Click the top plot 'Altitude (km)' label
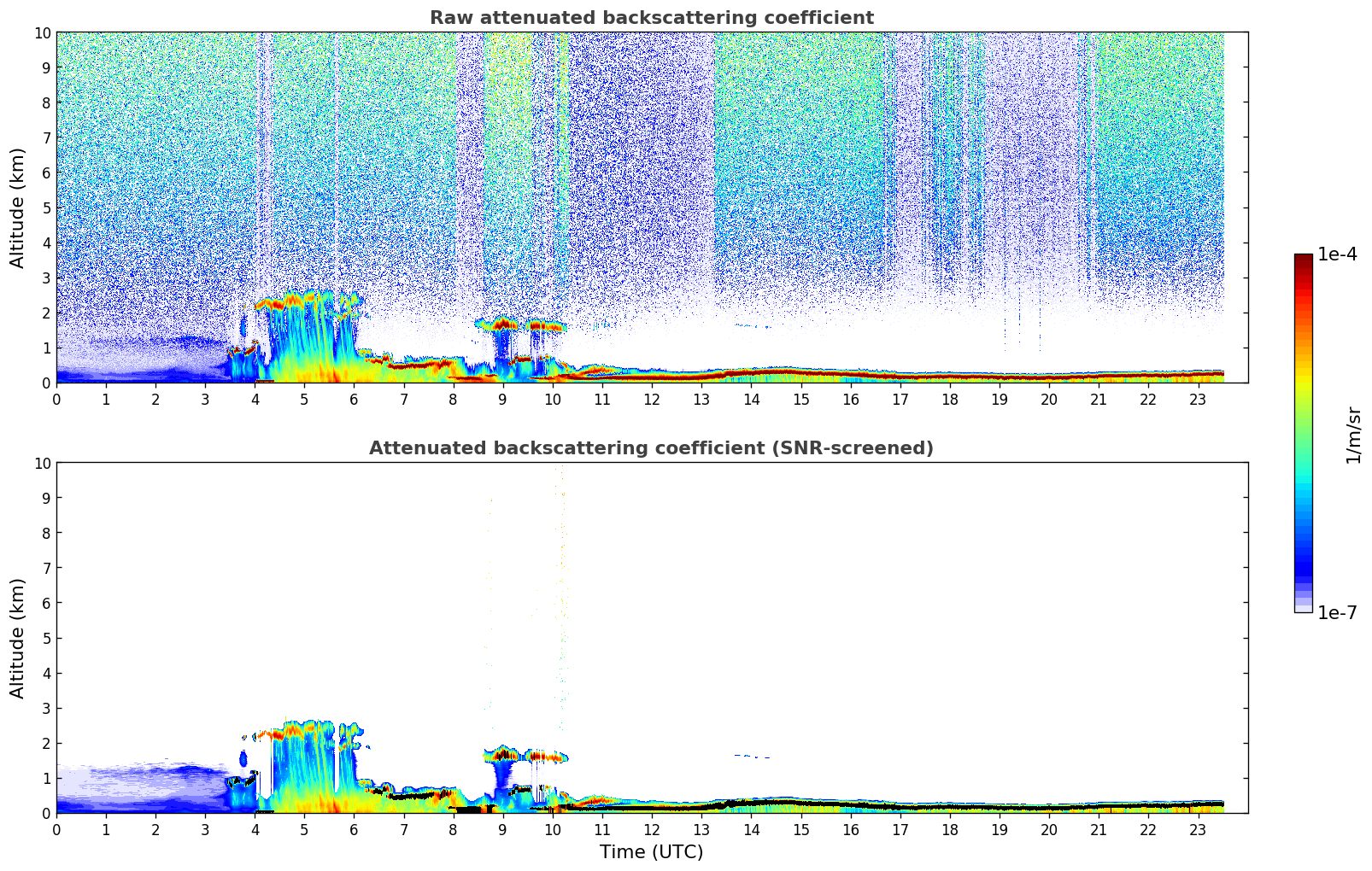 tap(18, 208)
